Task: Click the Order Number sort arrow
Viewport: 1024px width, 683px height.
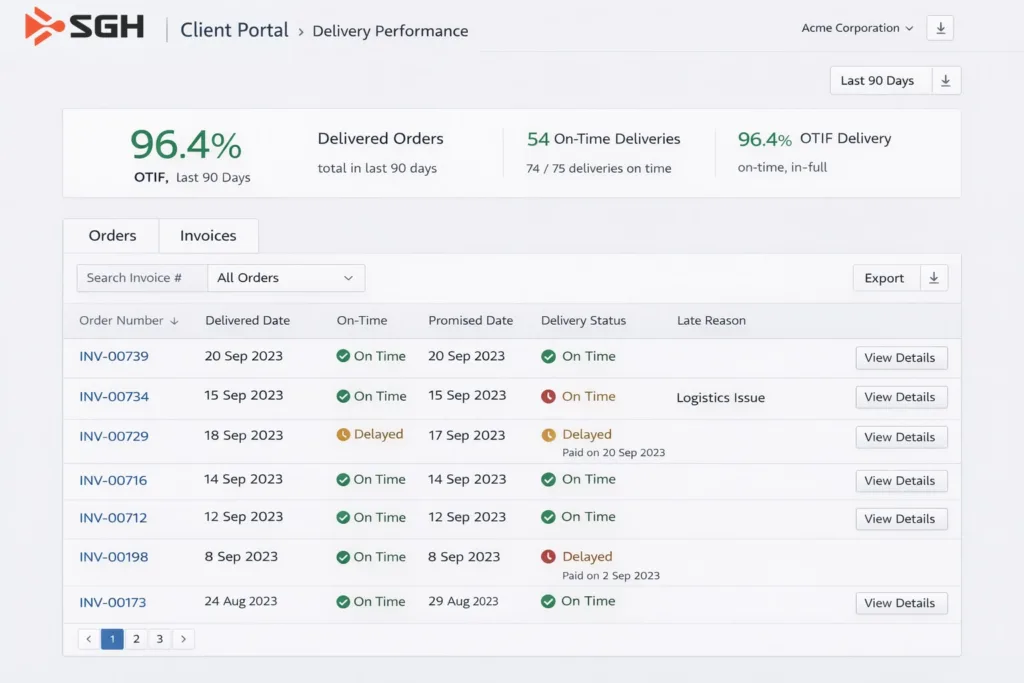Action: 175,321
